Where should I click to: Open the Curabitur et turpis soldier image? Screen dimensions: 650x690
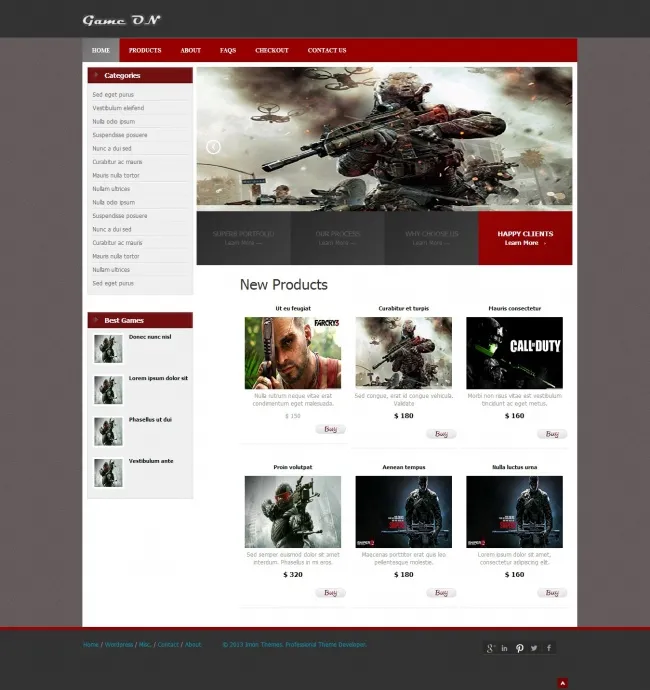[x=404, y=353]
